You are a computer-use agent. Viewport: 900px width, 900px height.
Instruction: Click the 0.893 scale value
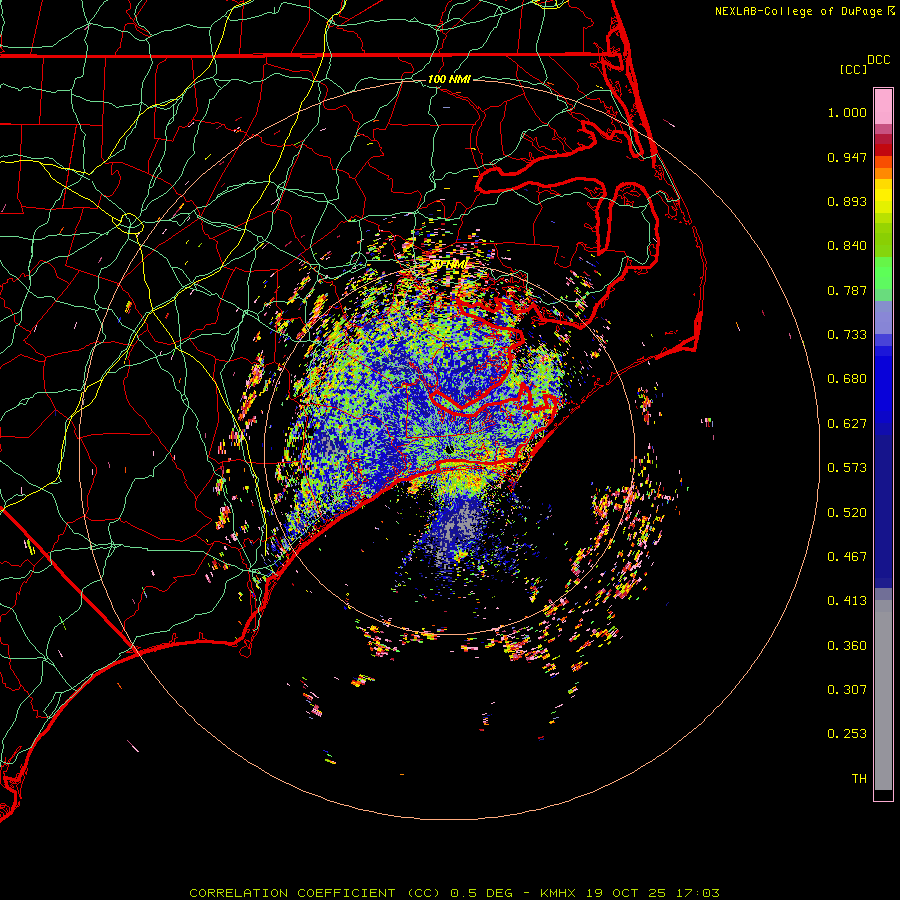(847, 201)
